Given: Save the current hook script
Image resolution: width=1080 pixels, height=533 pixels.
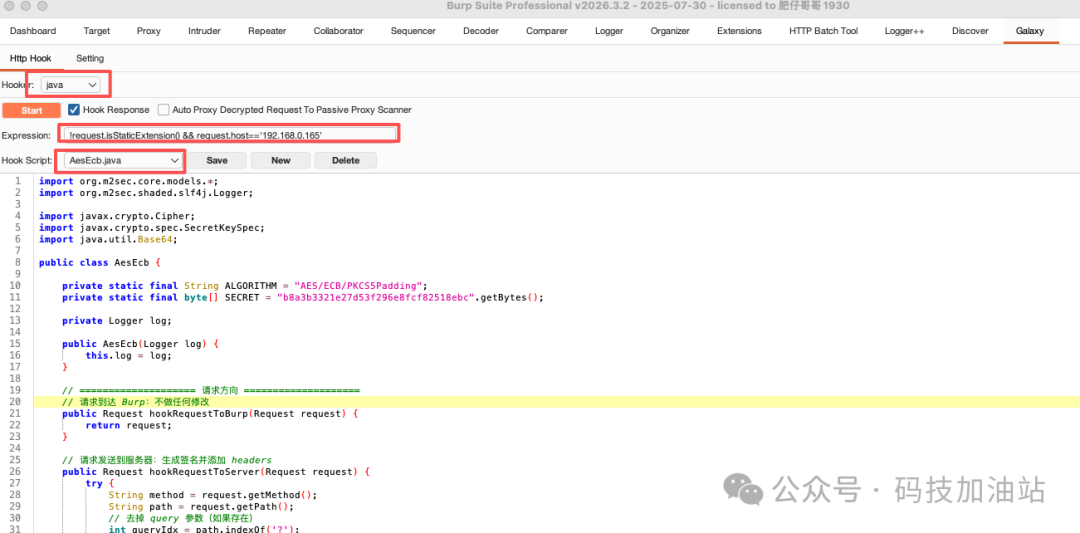Looking at the screenshot, I should tap(217, 160).
